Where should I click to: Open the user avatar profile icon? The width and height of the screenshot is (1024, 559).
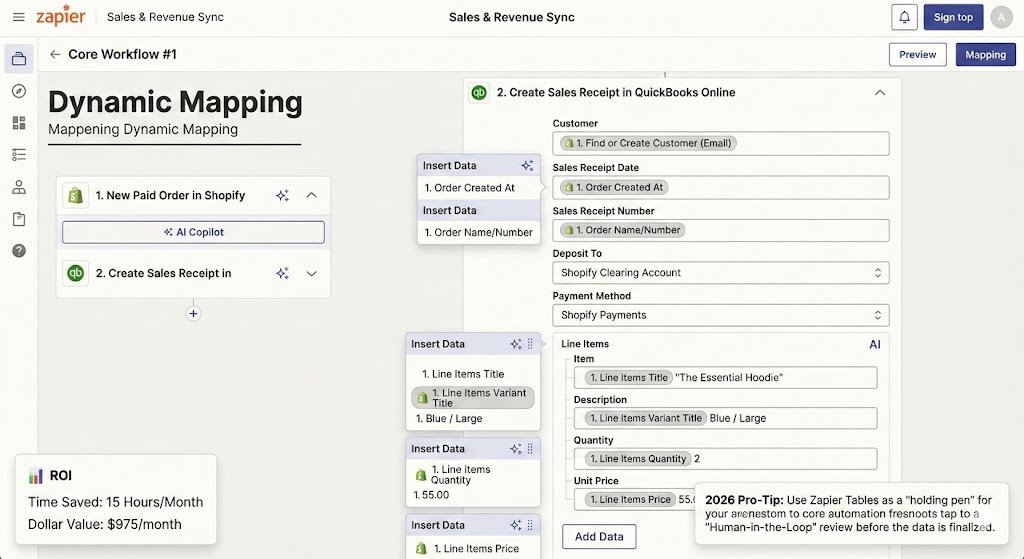tap(1001, 17)
